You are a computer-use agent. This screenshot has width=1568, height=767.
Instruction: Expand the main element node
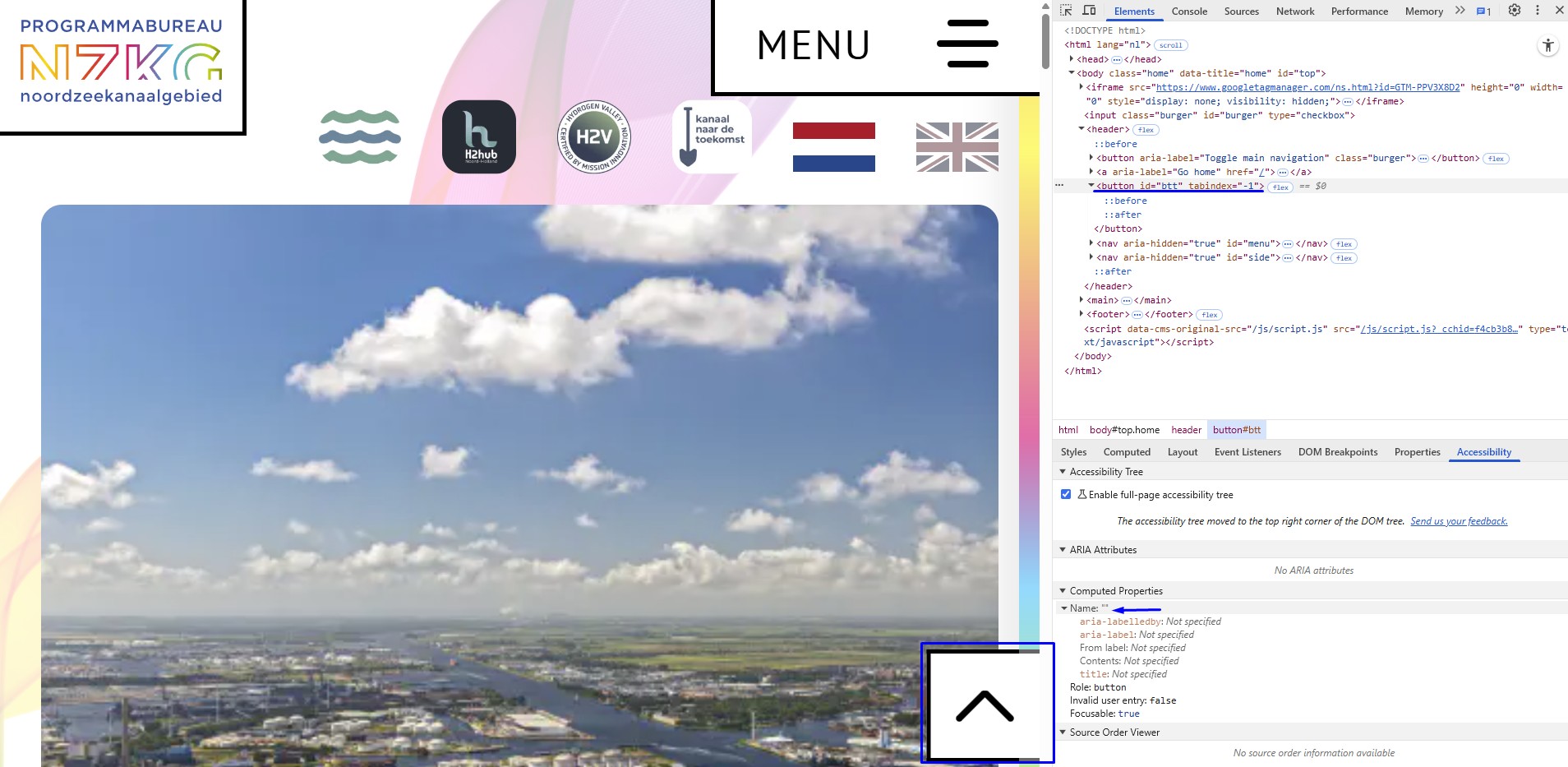[1081, 300]
